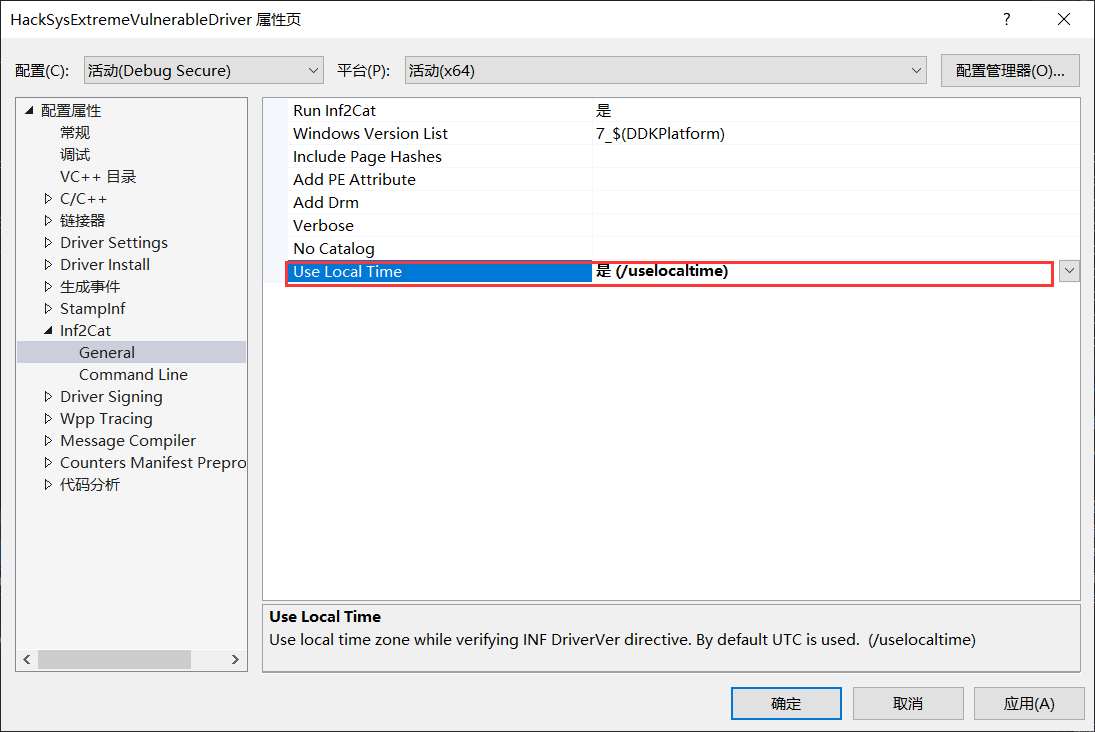This screenshot has height=732, width=1095.
Task: Open the Use Local Time value dropdown arrow
Action: click(x=1069, y=271)
